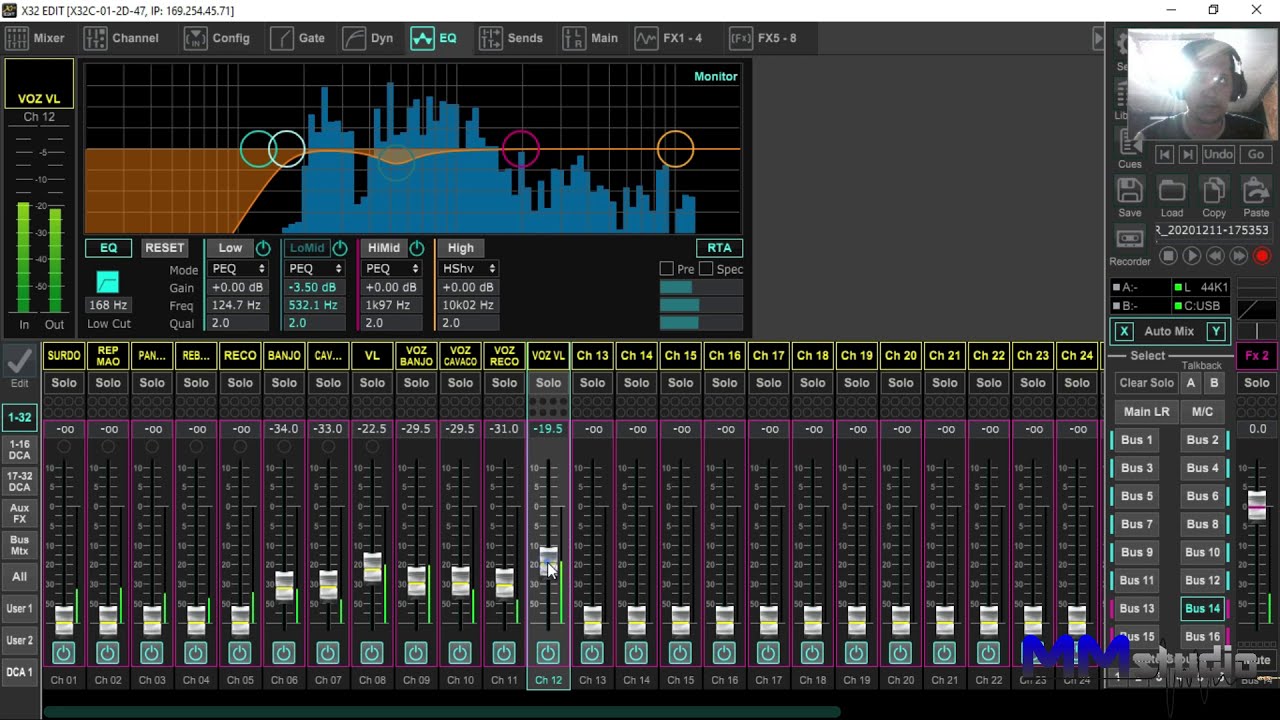Image resolution: width=1280 pixels, height=720 pixels.
Task: Select the Main LR button
Action: 1146,411
